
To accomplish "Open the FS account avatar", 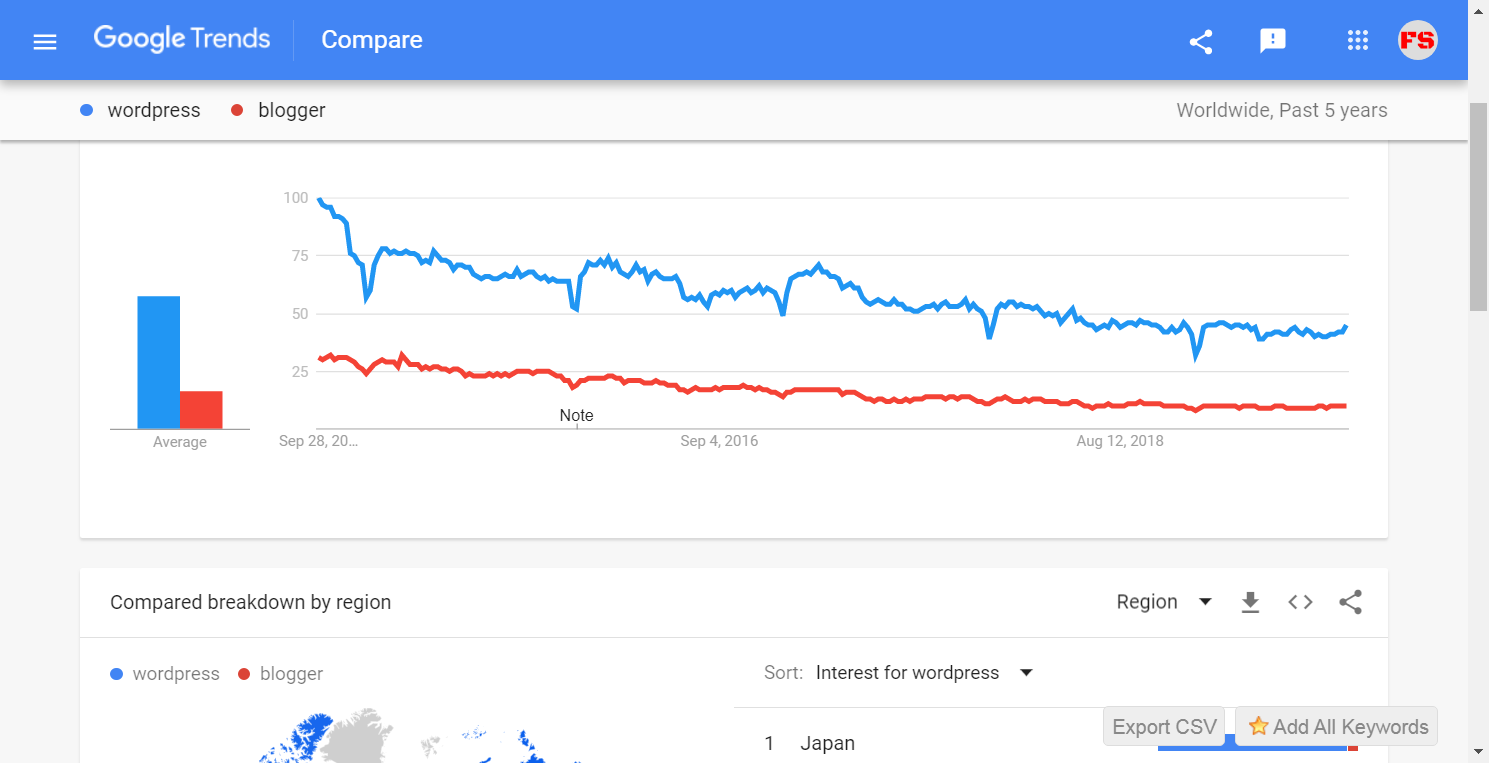I will click(x=1417, y=41).
